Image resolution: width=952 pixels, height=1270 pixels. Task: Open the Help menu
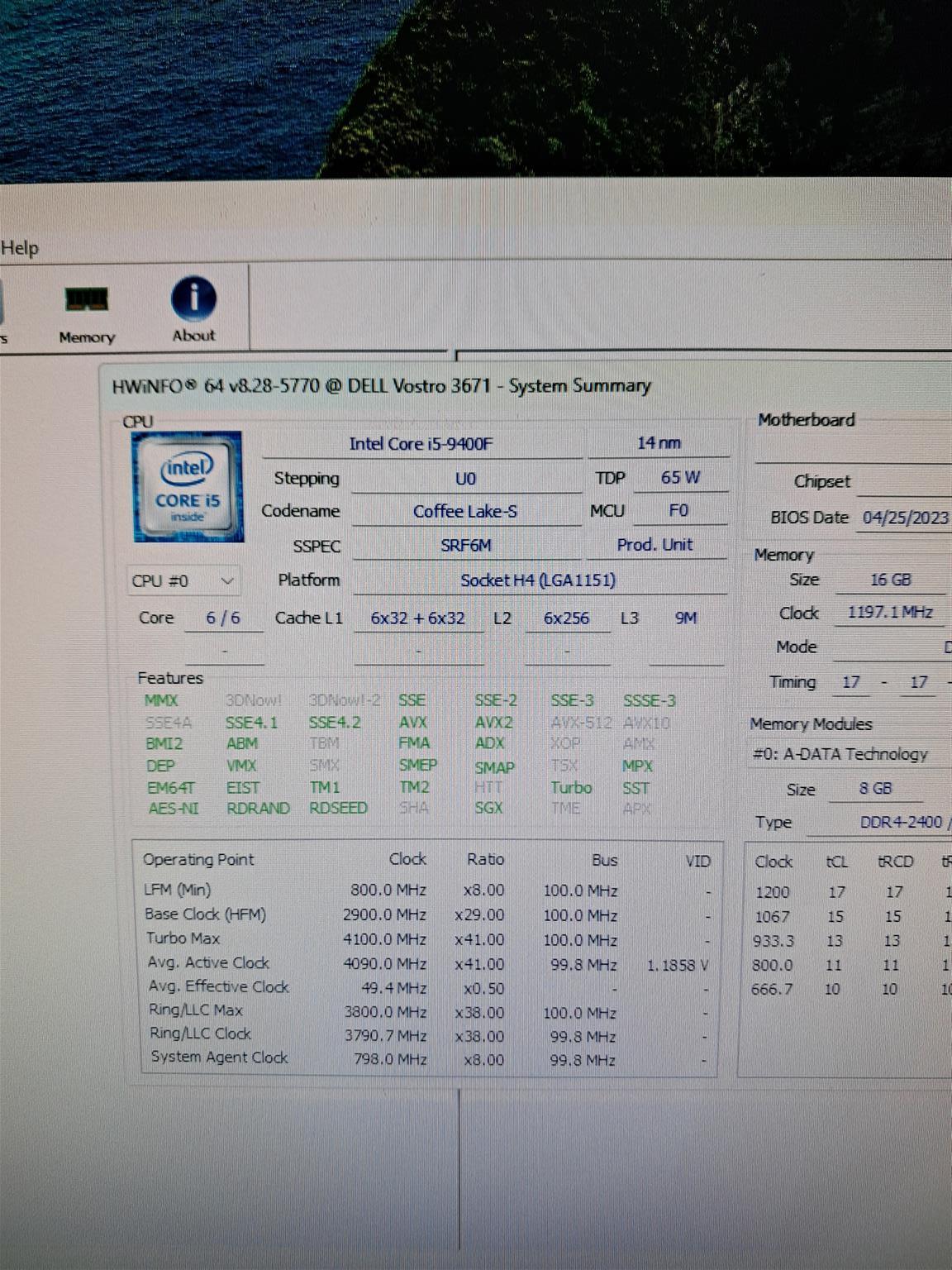pos(20,248)
